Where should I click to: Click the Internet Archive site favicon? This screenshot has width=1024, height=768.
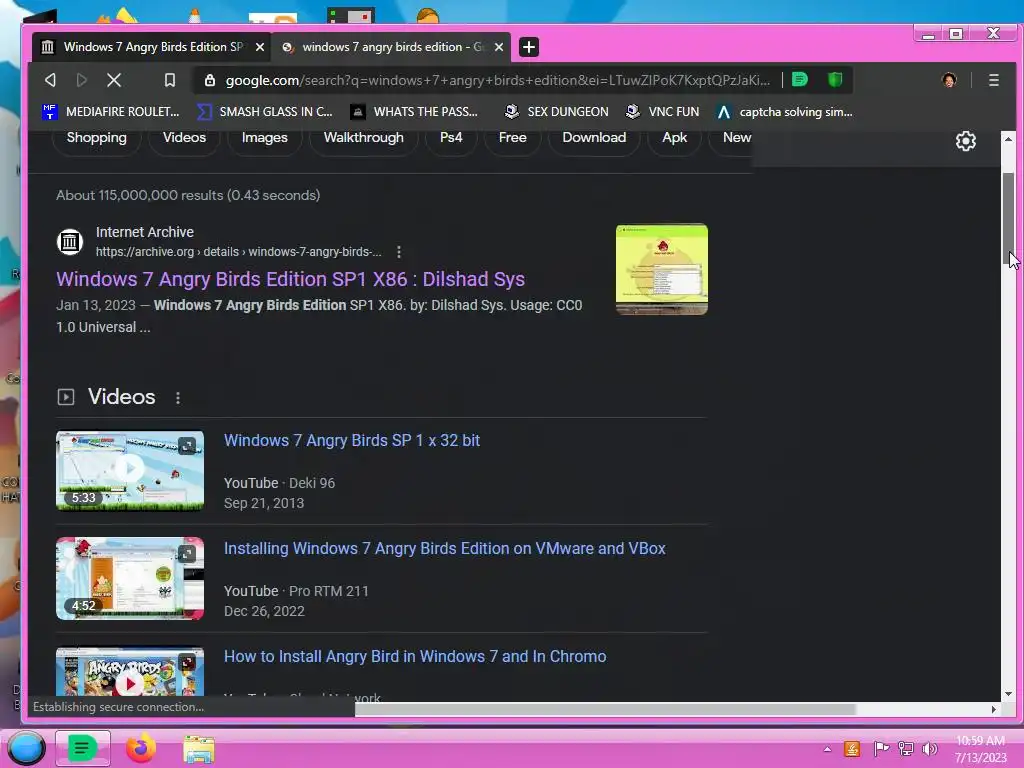(70, 242)
